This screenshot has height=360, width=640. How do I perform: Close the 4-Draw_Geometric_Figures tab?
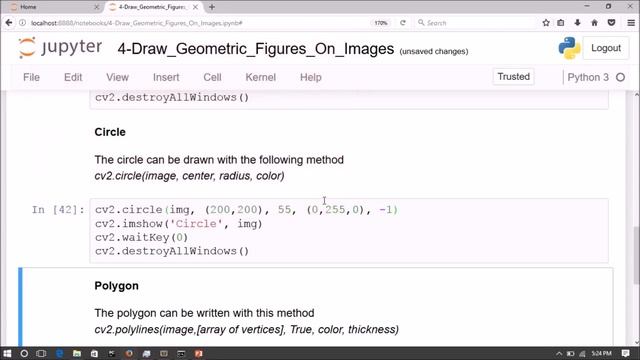point(196,7)
